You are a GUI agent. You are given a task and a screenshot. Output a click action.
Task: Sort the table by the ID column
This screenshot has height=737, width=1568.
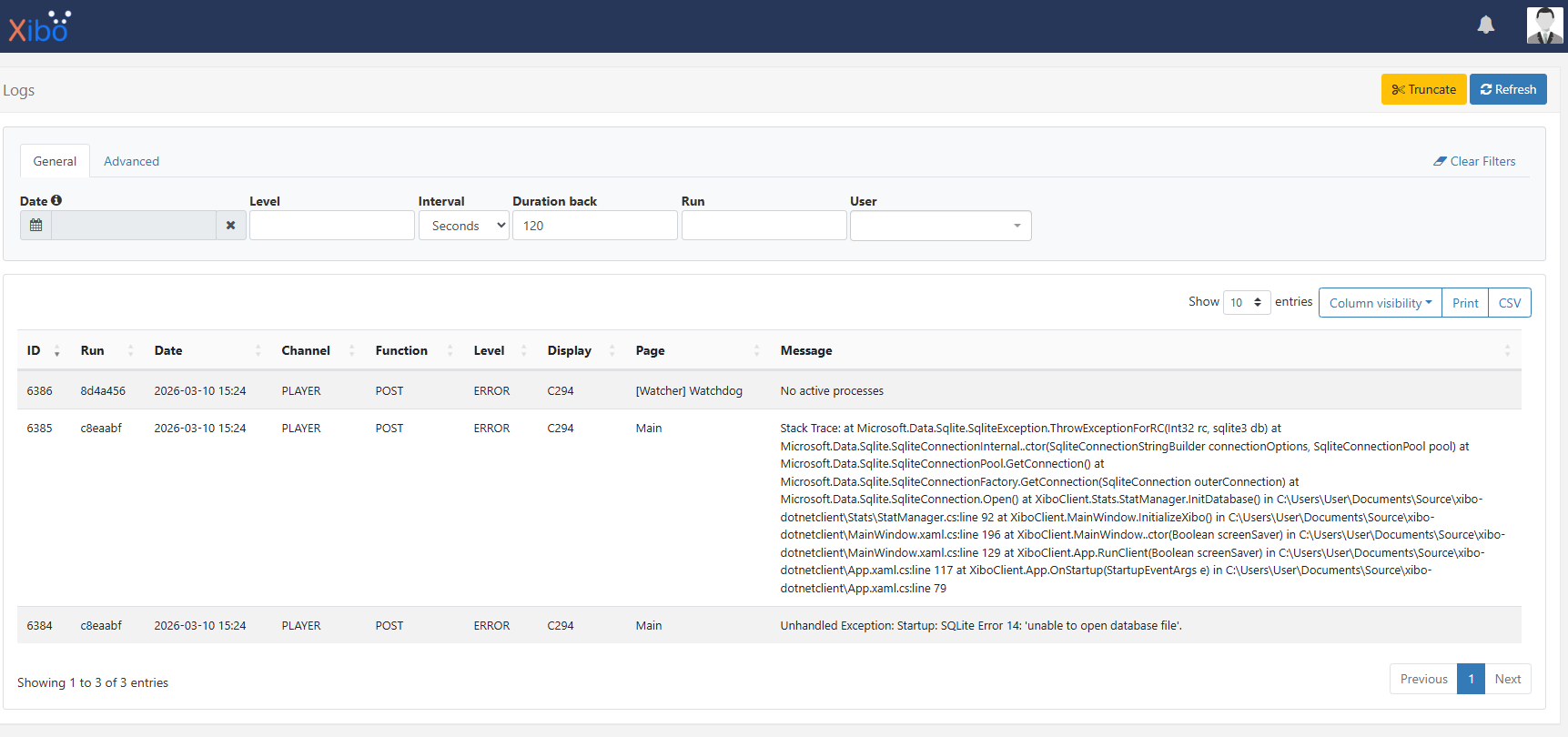click(34, 351)
